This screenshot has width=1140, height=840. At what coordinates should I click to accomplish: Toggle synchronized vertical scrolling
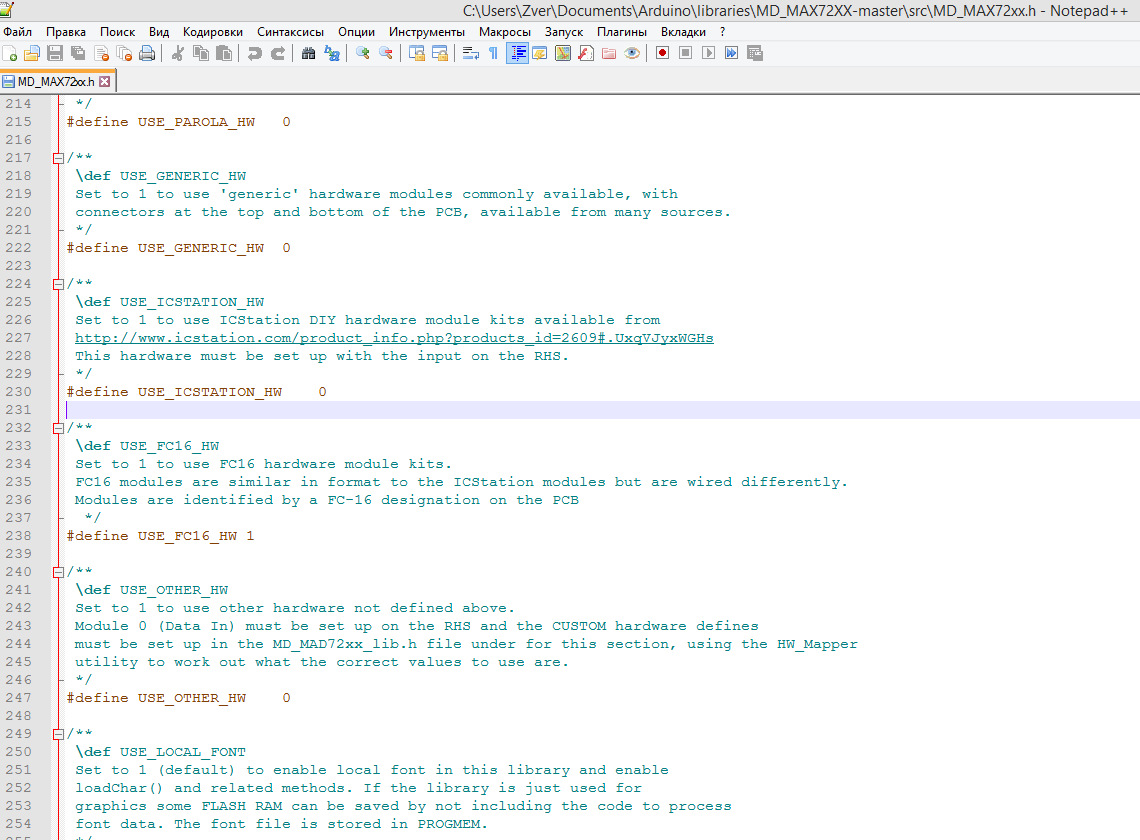pos(417,53)
